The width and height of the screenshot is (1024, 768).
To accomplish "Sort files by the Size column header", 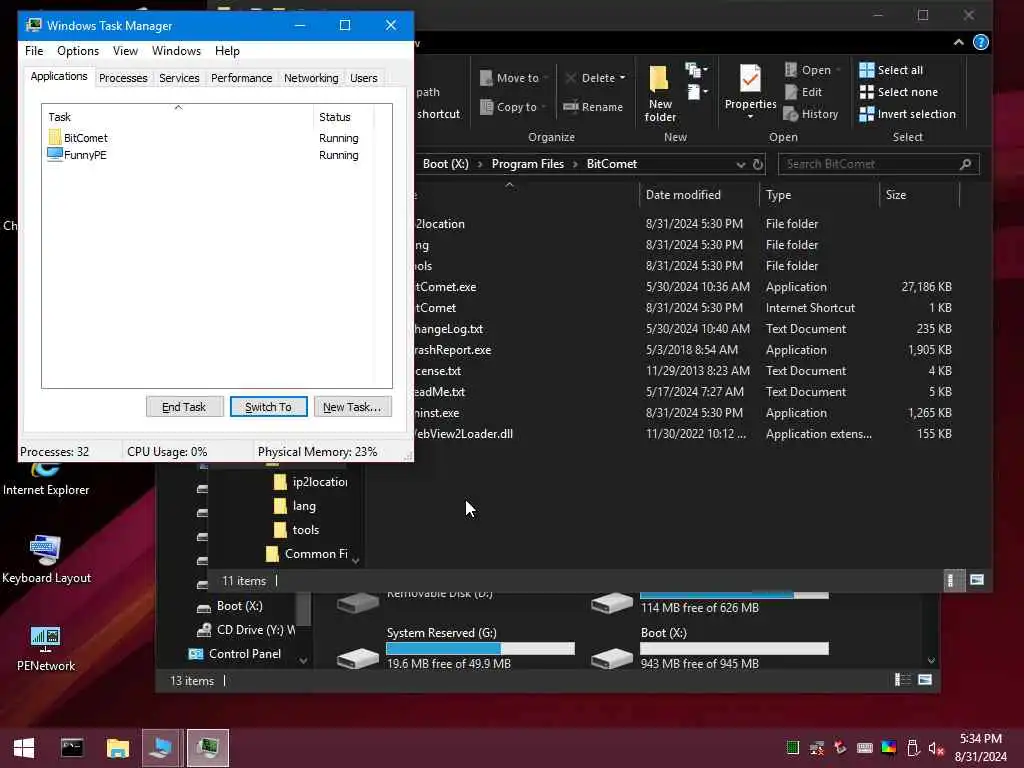I will tap(920, 195).
